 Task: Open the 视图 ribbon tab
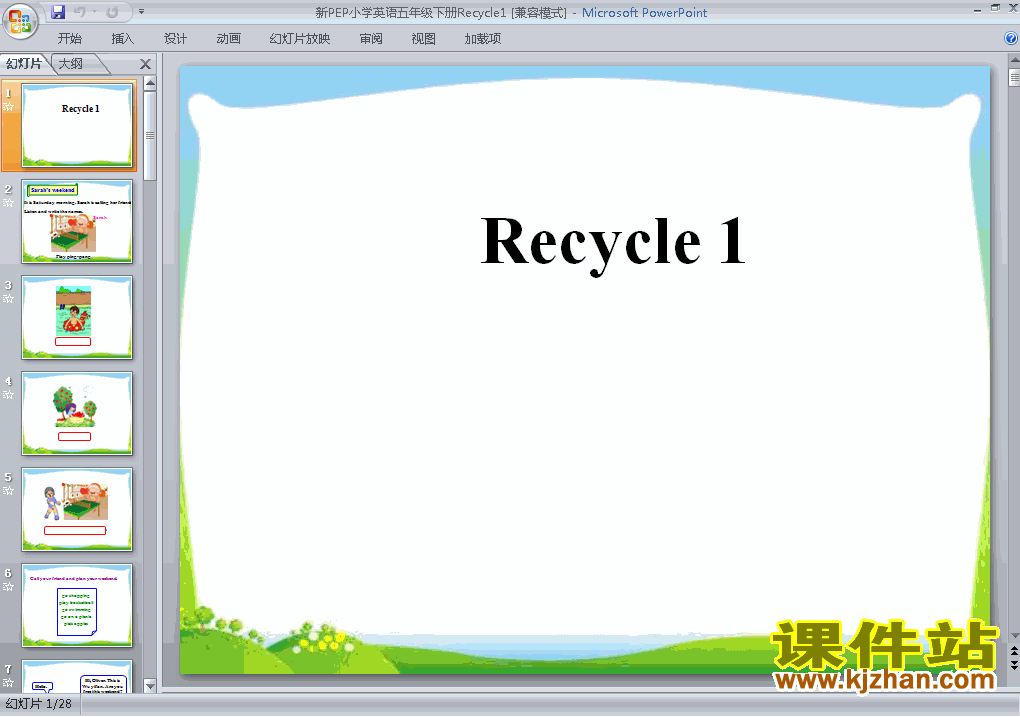(x=423, y=38)
